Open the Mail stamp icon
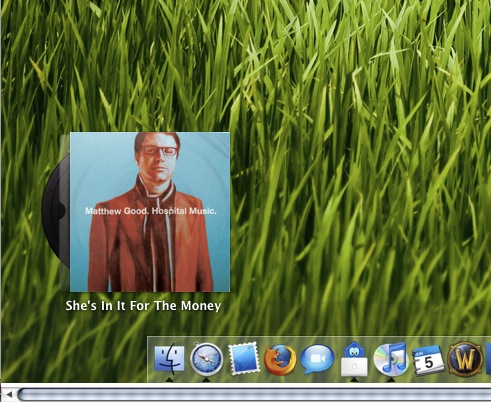Screen dimensions: 491x402 pyautogui.click(x=244, y=359)
